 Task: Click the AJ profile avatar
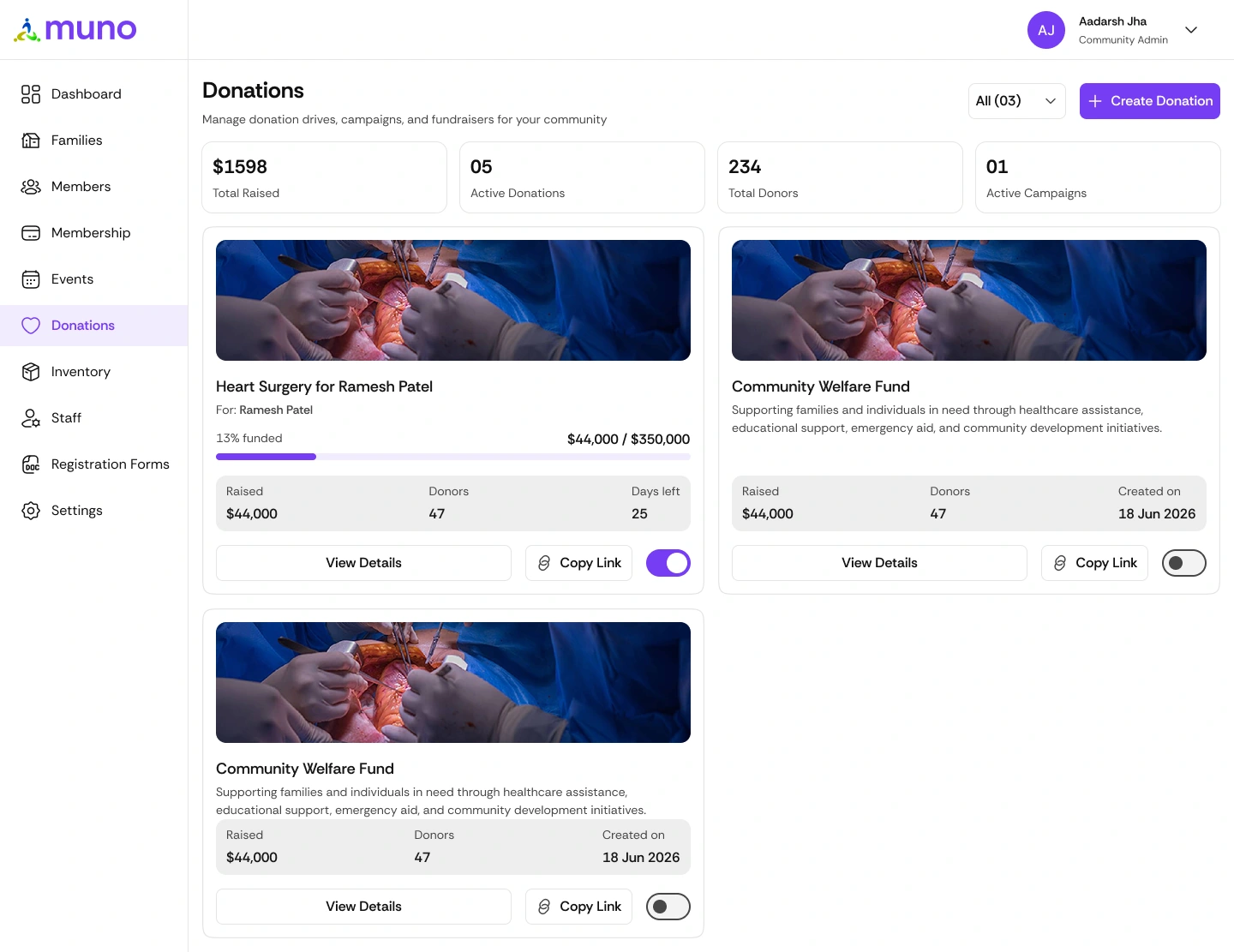pyautogui.click(x=1046, y=30)
